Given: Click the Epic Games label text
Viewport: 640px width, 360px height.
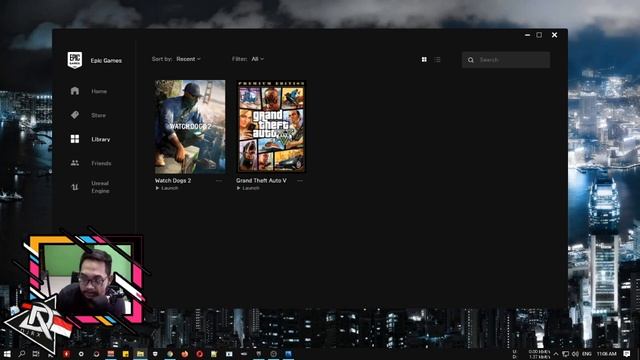Looking at the screenshot, I should click(106, 60).
